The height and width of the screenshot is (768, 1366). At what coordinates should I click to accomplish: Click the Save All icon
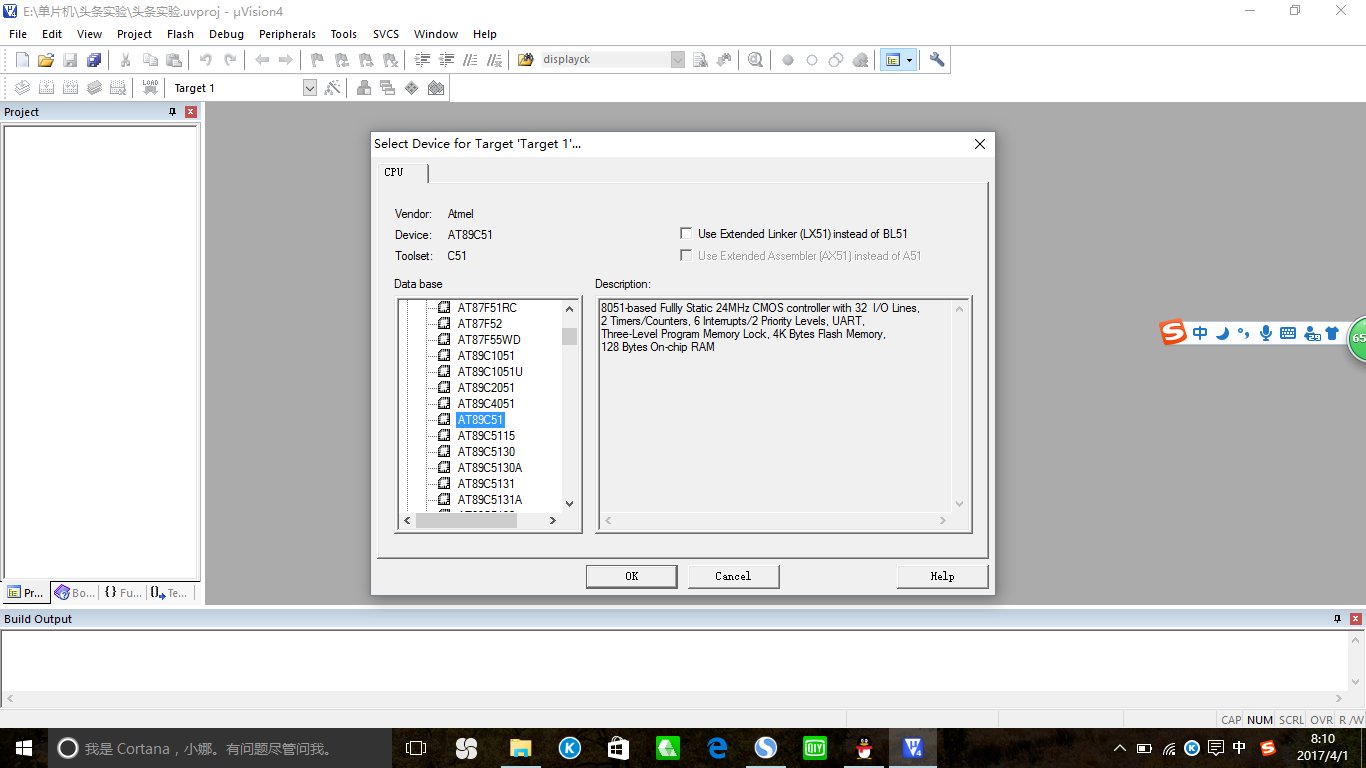coord(94,60)
